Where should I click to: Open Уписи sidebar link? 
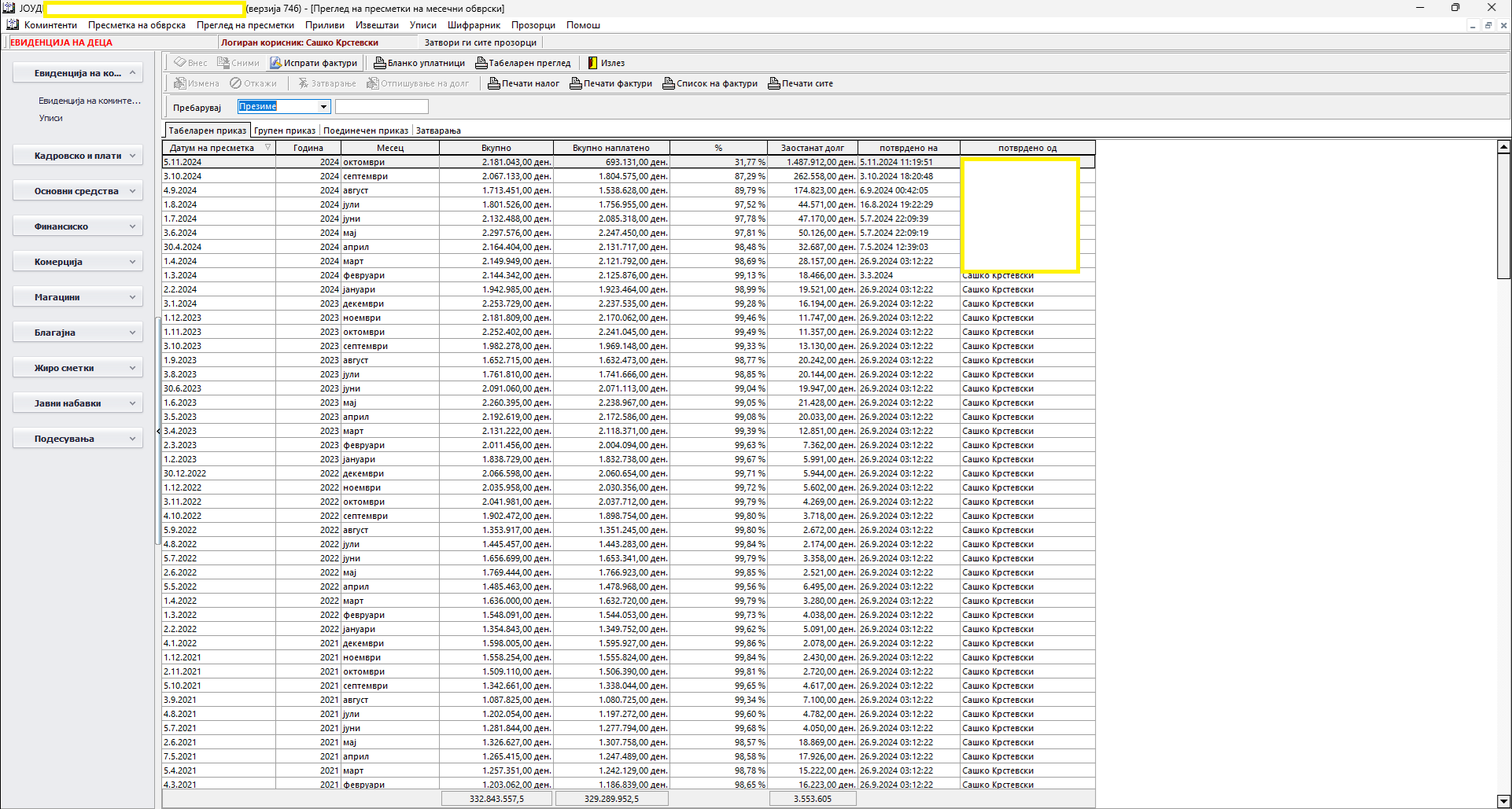tap(51, 118)
